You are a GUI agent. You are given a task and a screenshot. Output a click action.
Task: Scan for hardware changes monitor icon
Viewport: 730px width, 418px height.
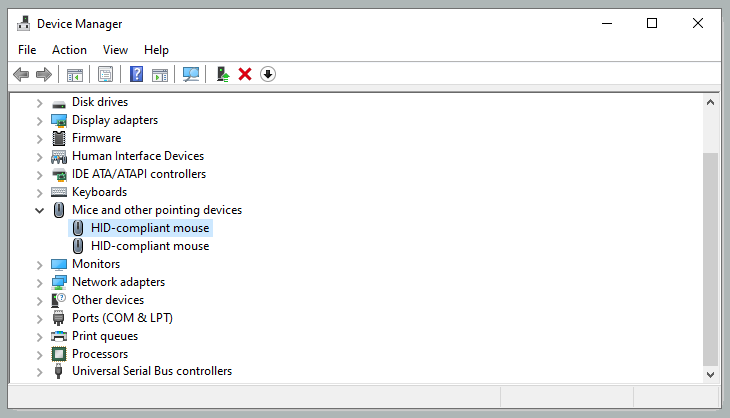click(191, 74)
